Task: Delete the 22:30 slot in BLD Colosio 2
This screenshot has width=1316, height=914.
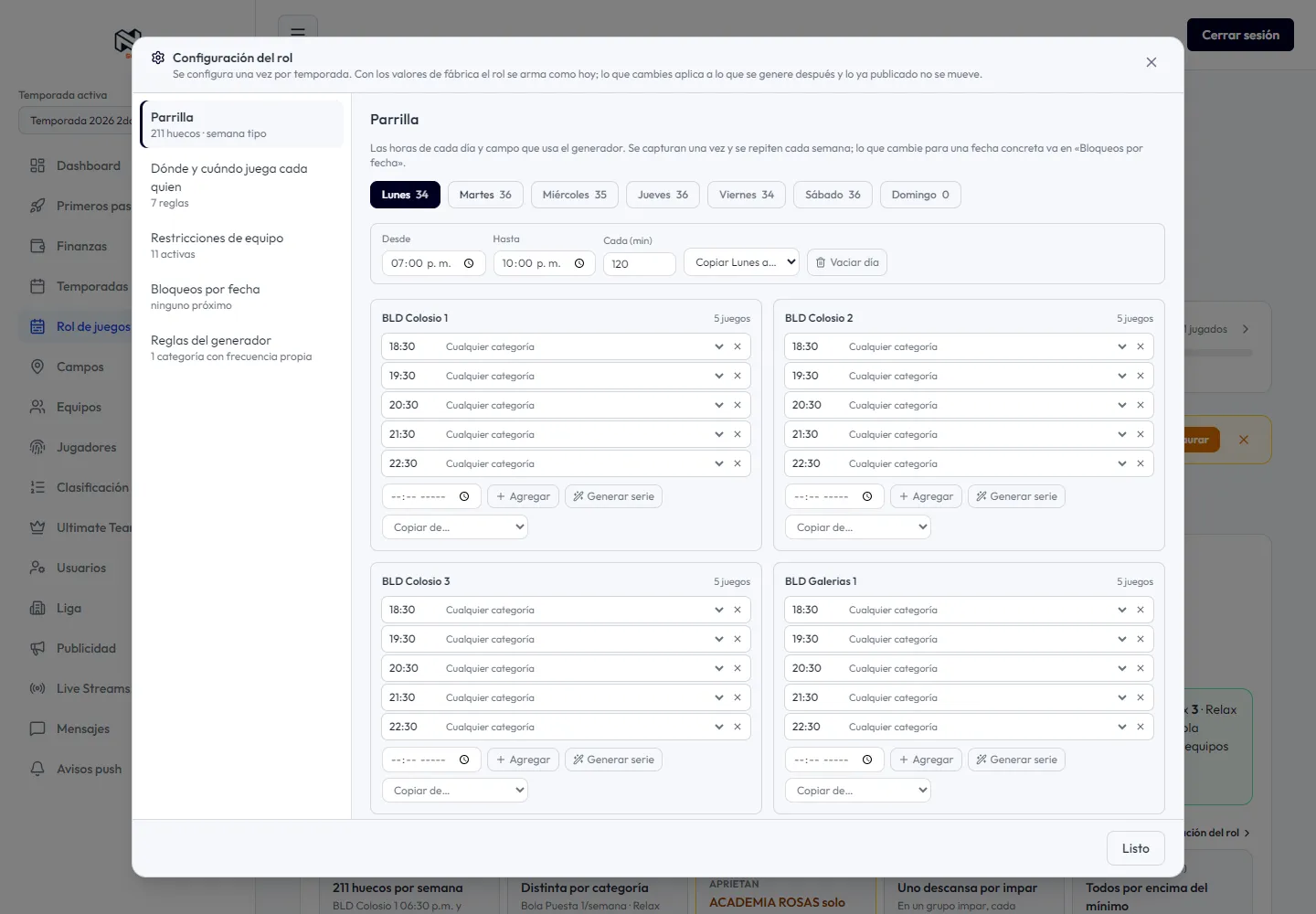Action: point(1141,463)
